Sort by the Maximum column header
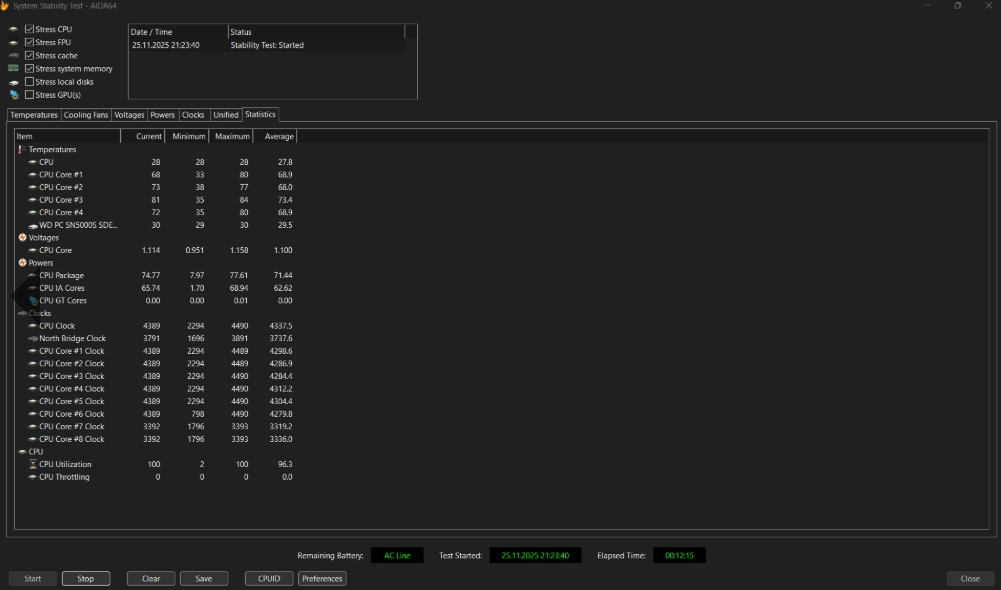This screenshot has height=590, width=1001. (231, 136)
